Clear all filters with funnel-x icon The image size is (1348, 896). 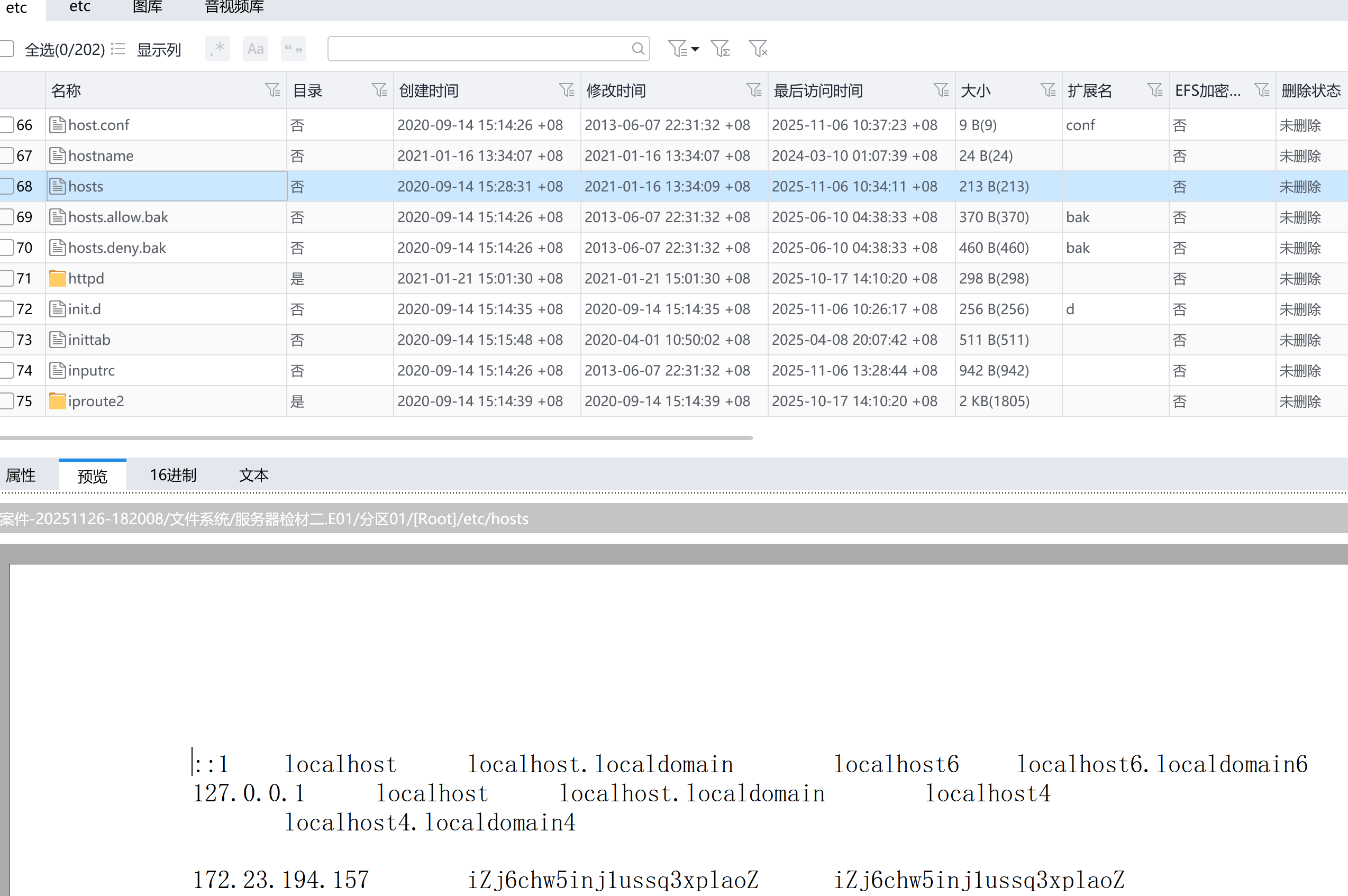758,49
